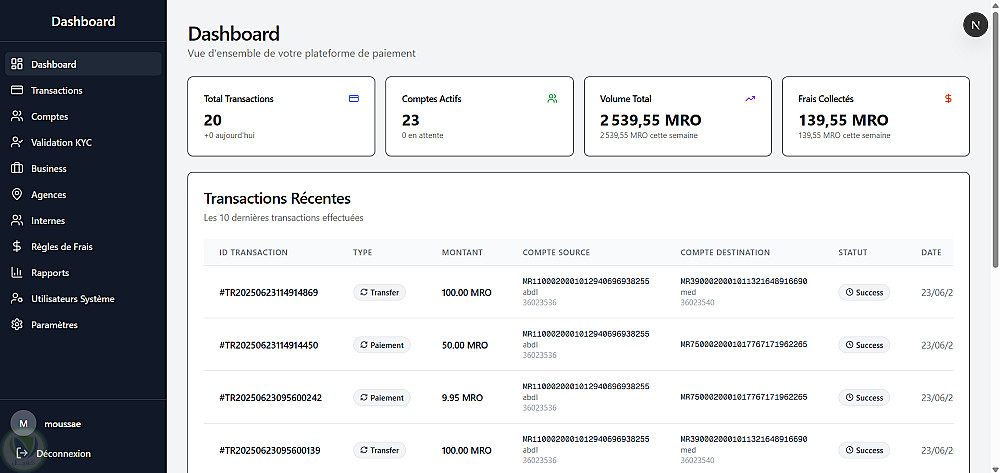
Task: Click the Transfer type badge in first row
Action: pos(380,293)
